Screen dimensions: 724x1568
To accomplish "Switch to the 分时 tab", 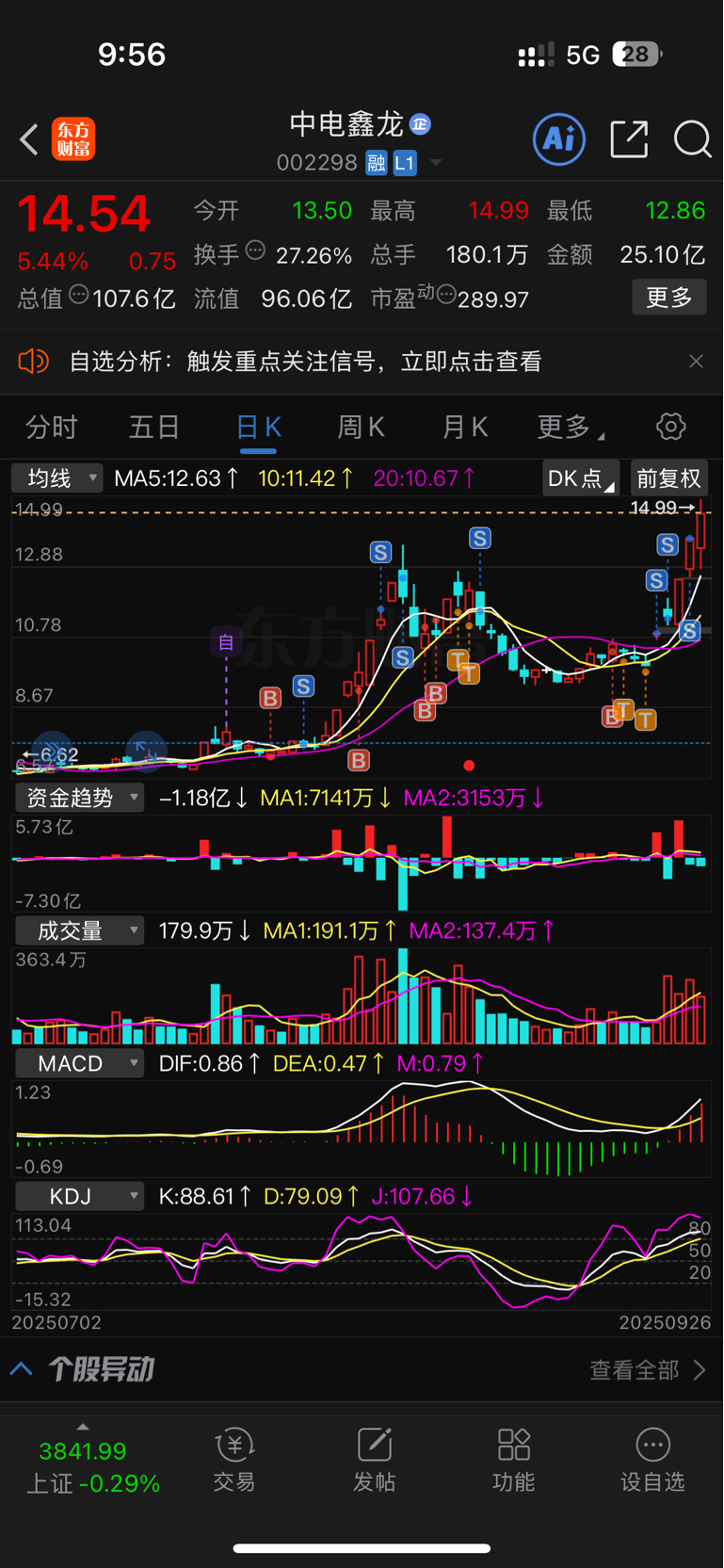I will (x=52, y=428).
